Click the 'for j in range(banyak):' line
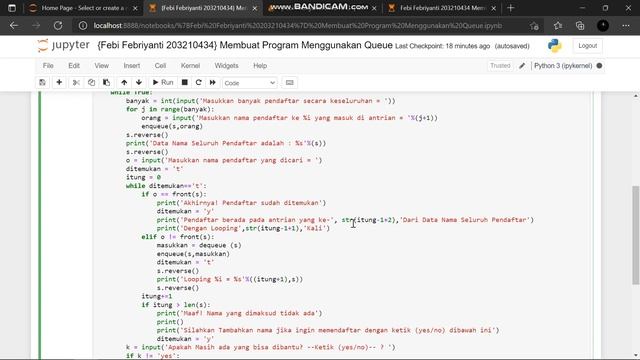 170,109
